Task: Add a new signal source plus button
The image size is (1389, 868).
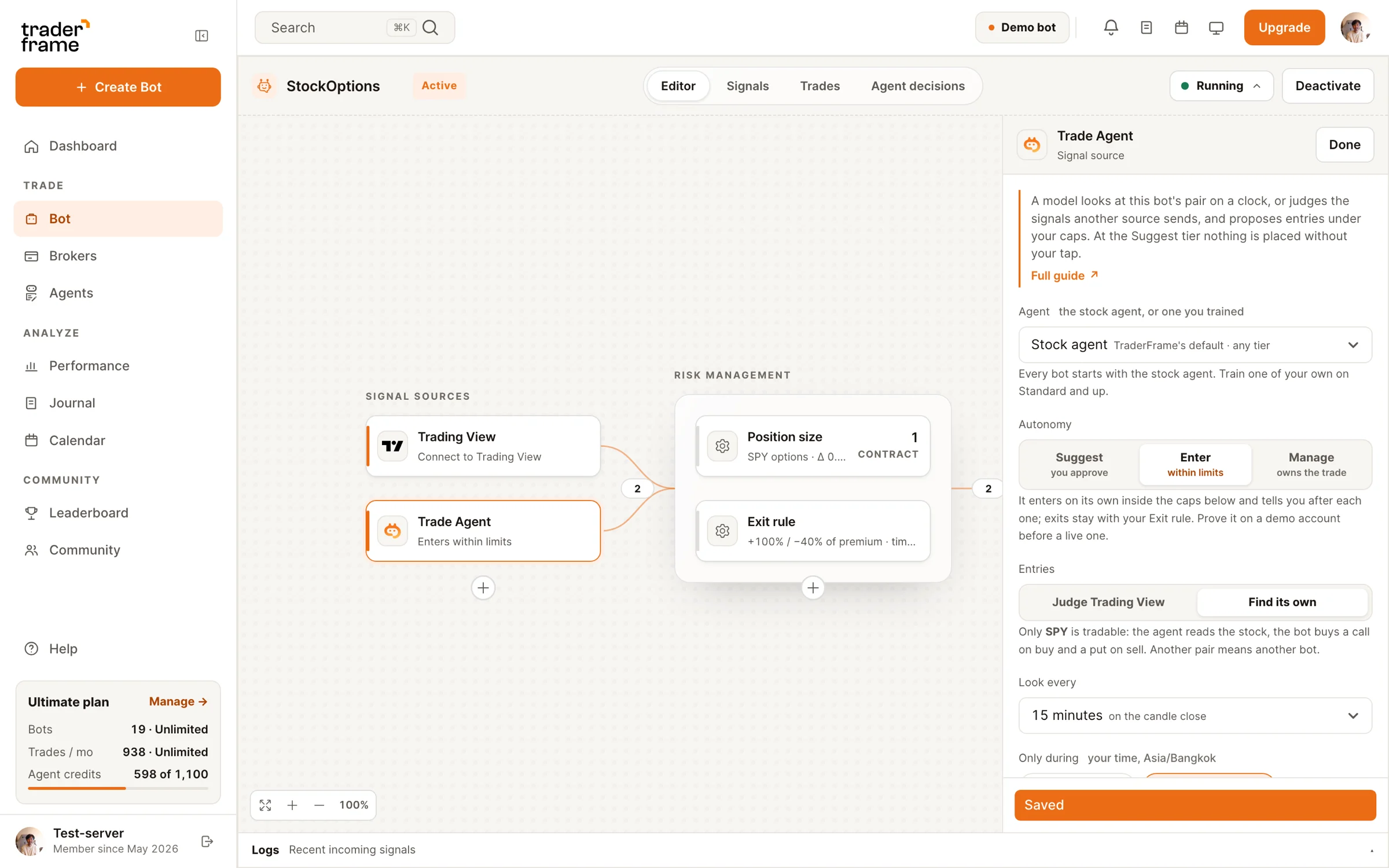Action: [483, 588]
